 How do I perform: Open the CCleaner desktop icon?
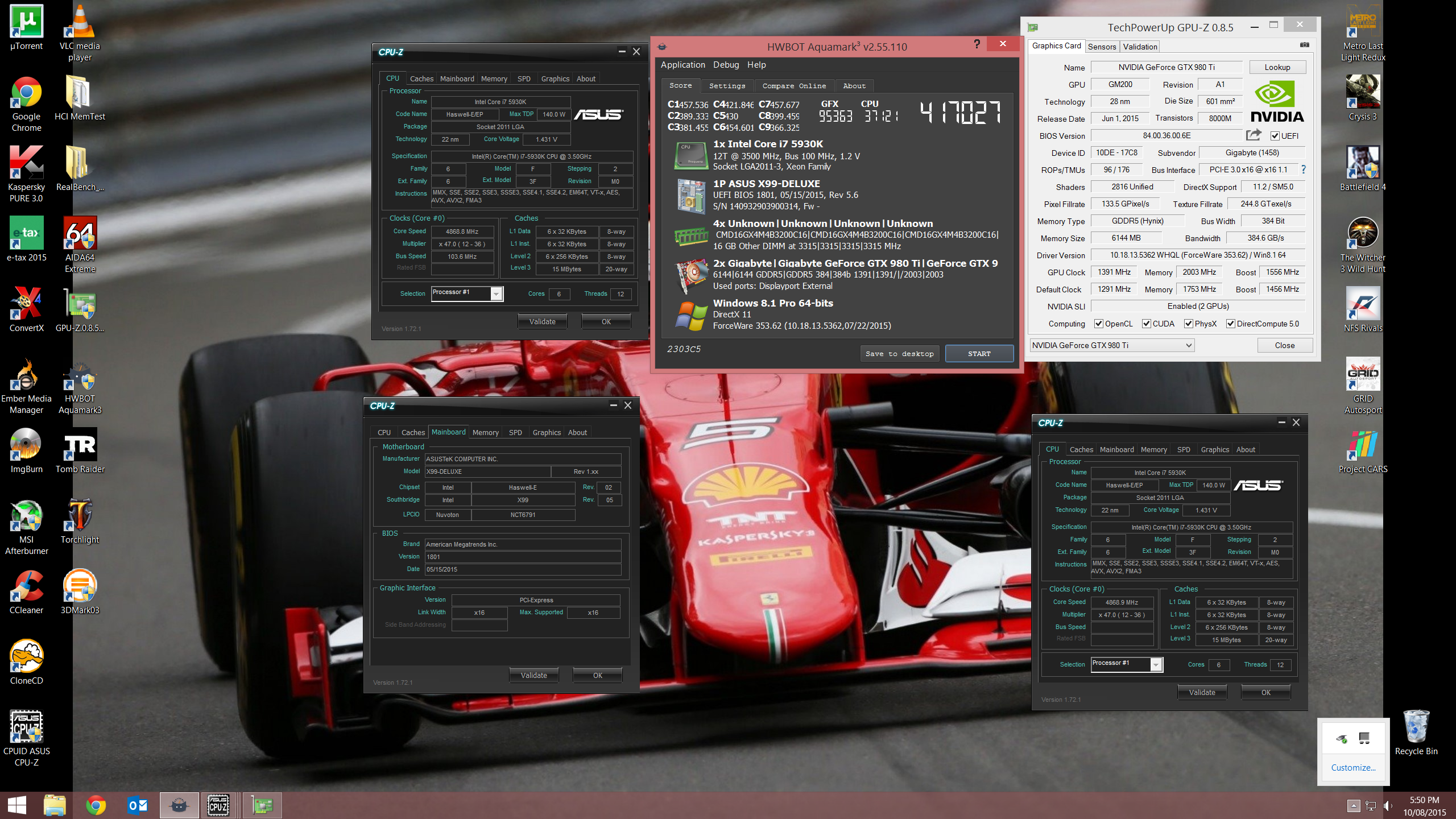(x=26, y=591)
